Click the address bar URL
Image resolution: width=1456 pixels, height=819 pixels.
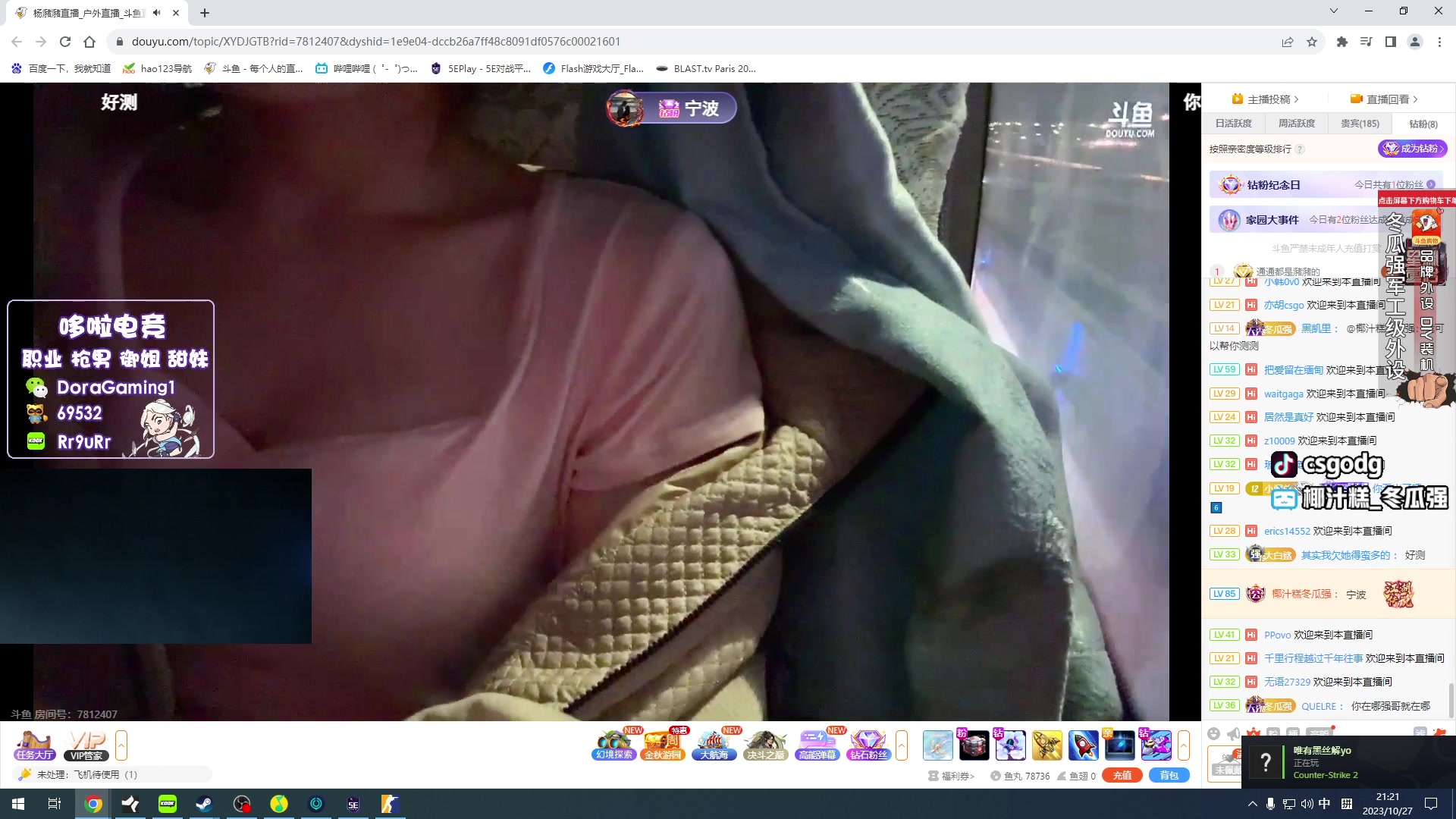375,42
